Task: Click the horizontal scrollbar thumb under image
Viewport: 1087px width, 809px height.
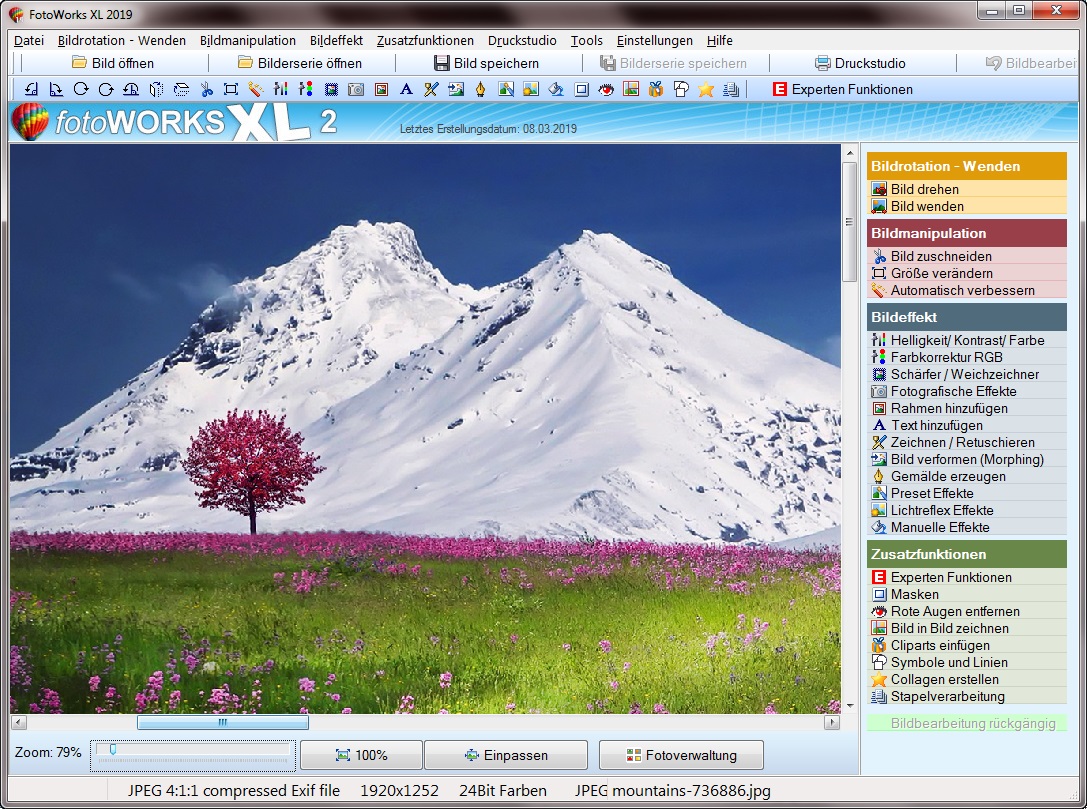Action: coord(223,722)
